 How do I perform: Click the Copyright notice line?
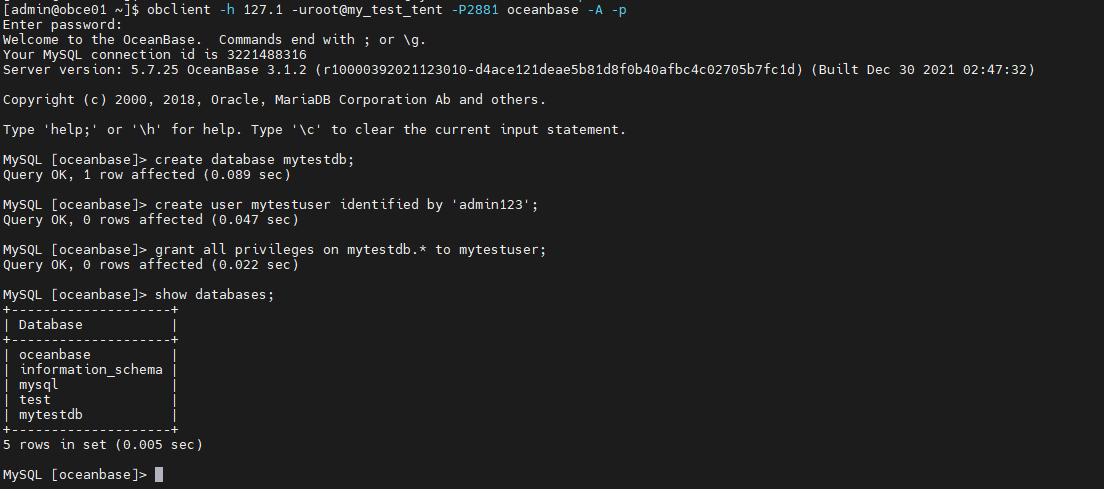275,100
